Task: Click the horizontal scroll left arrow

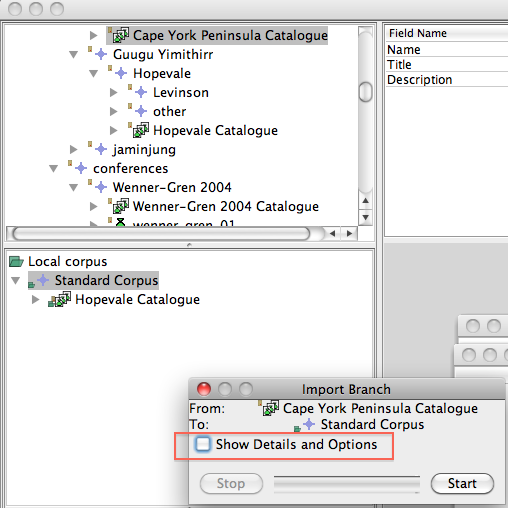Action: (x=332, y=233)
